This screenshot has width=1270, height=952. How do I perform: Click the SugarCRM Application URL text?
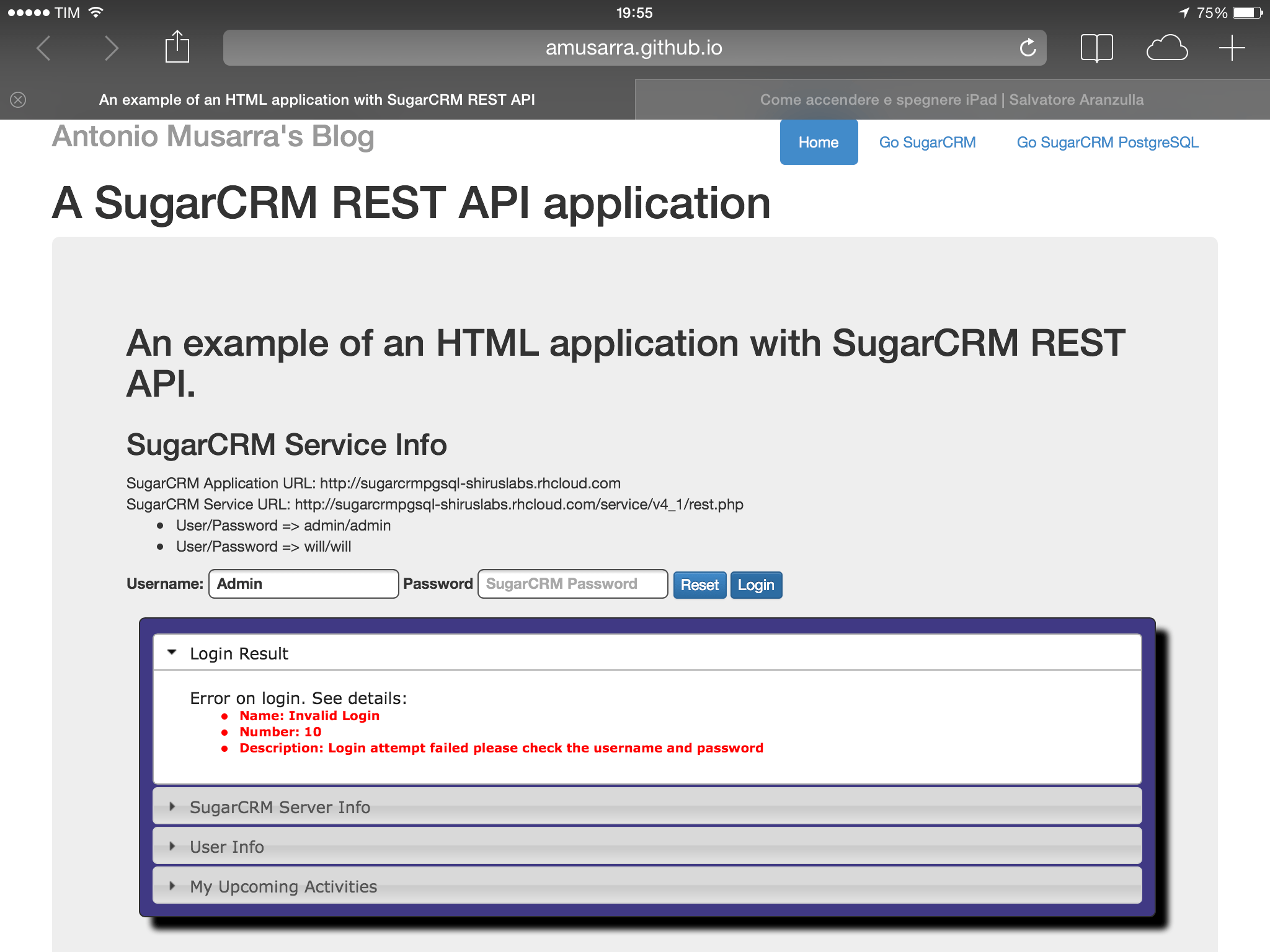point(373,483)
